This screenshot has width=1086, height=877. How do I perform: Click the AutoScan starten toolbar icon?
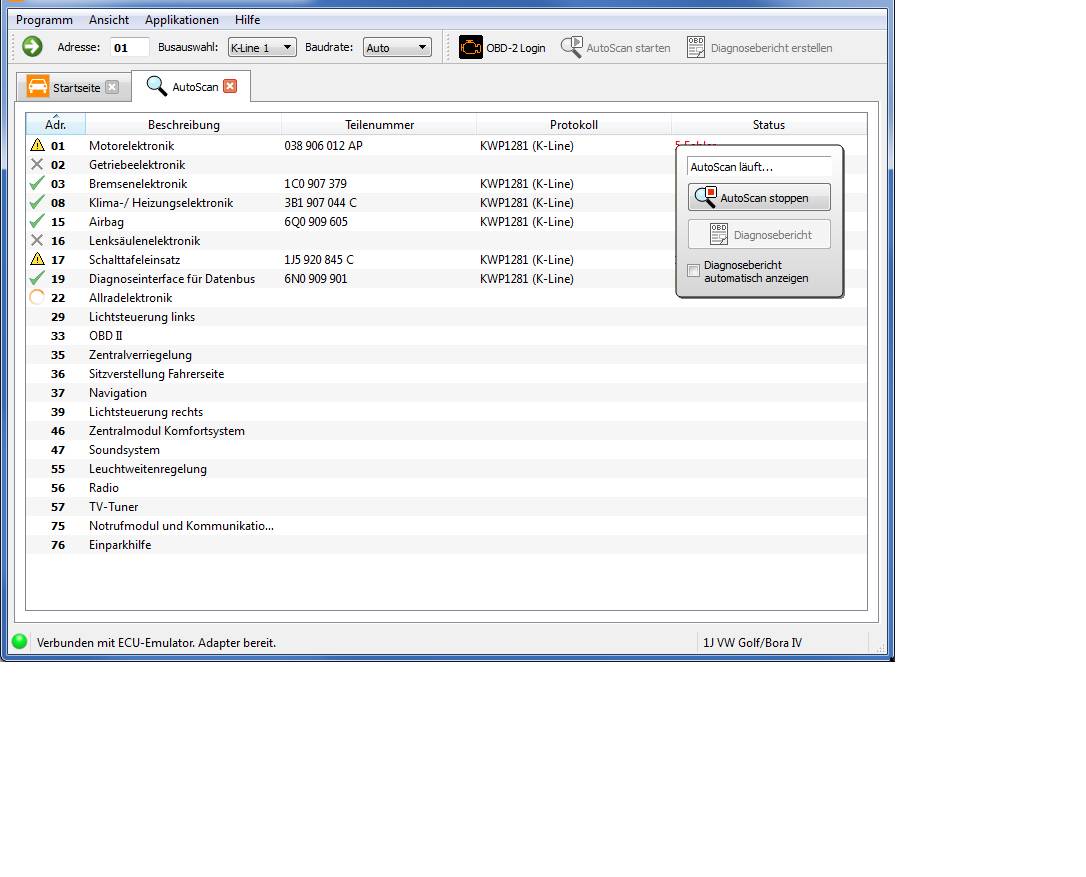pos(571,47)
